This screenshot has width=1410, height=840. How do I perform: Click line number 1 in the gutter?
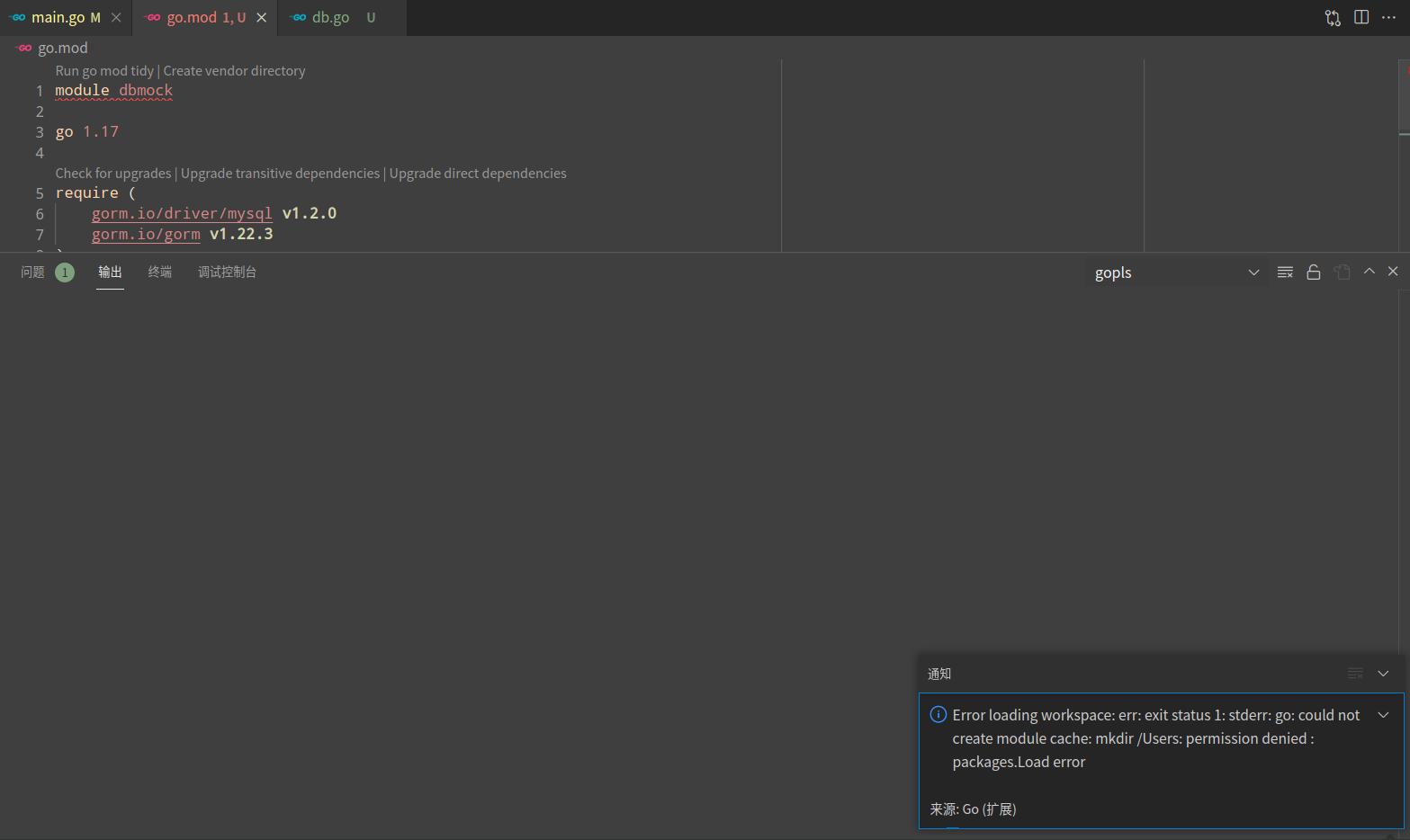[x=40, y=91]
